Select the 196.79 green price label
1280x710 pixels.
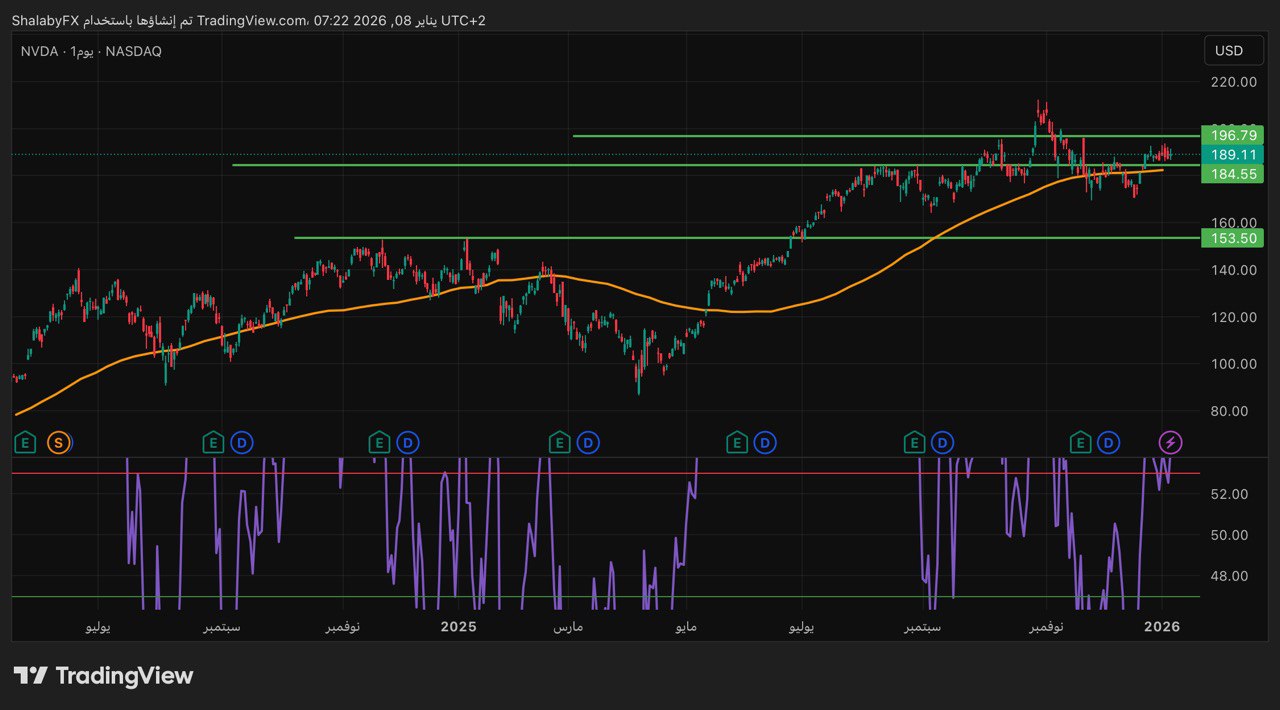point(1233,135)
